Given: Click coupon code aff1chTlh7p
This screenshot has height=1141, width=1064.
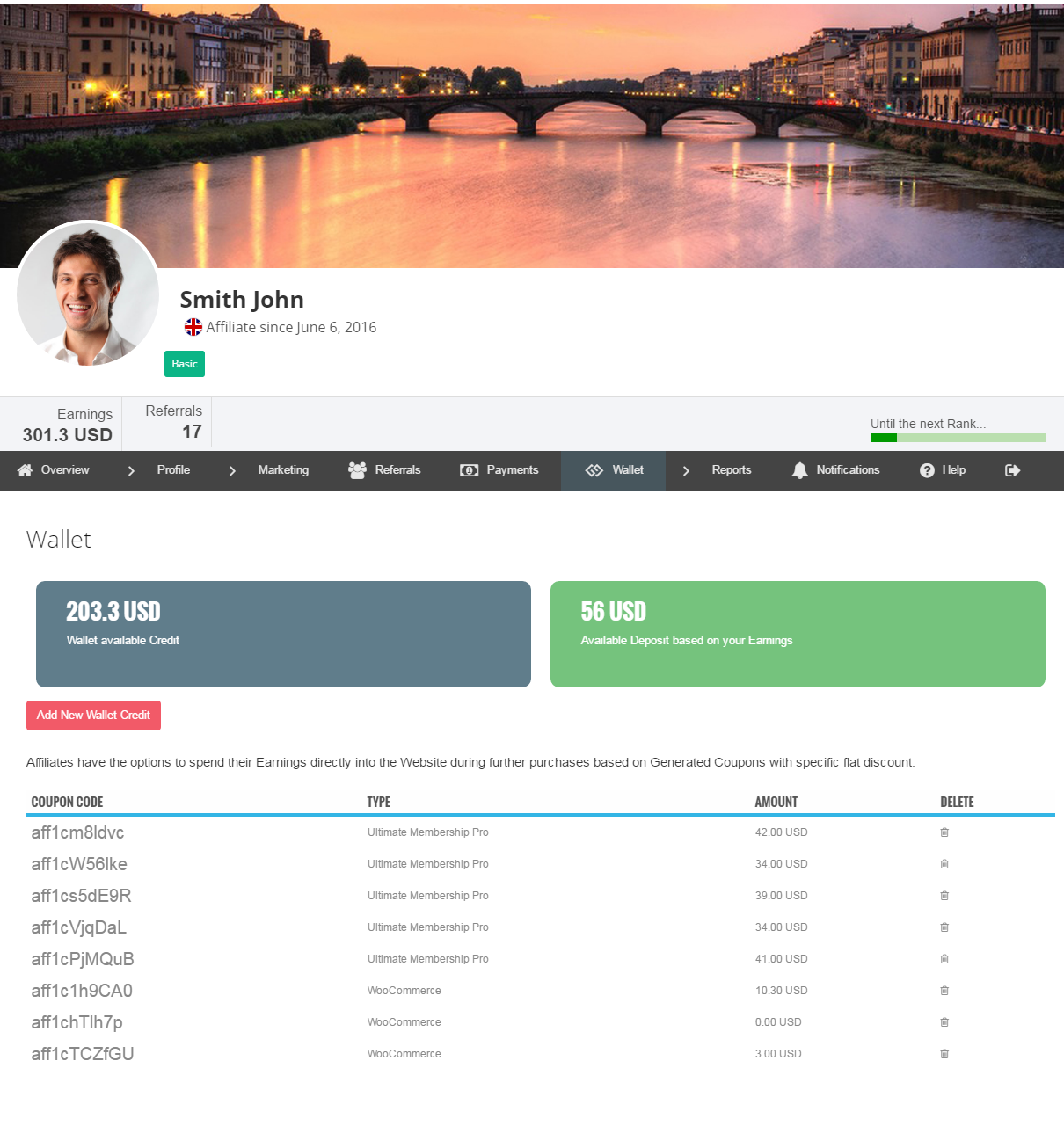Looking at the screenshot, I should (77, 1022).
